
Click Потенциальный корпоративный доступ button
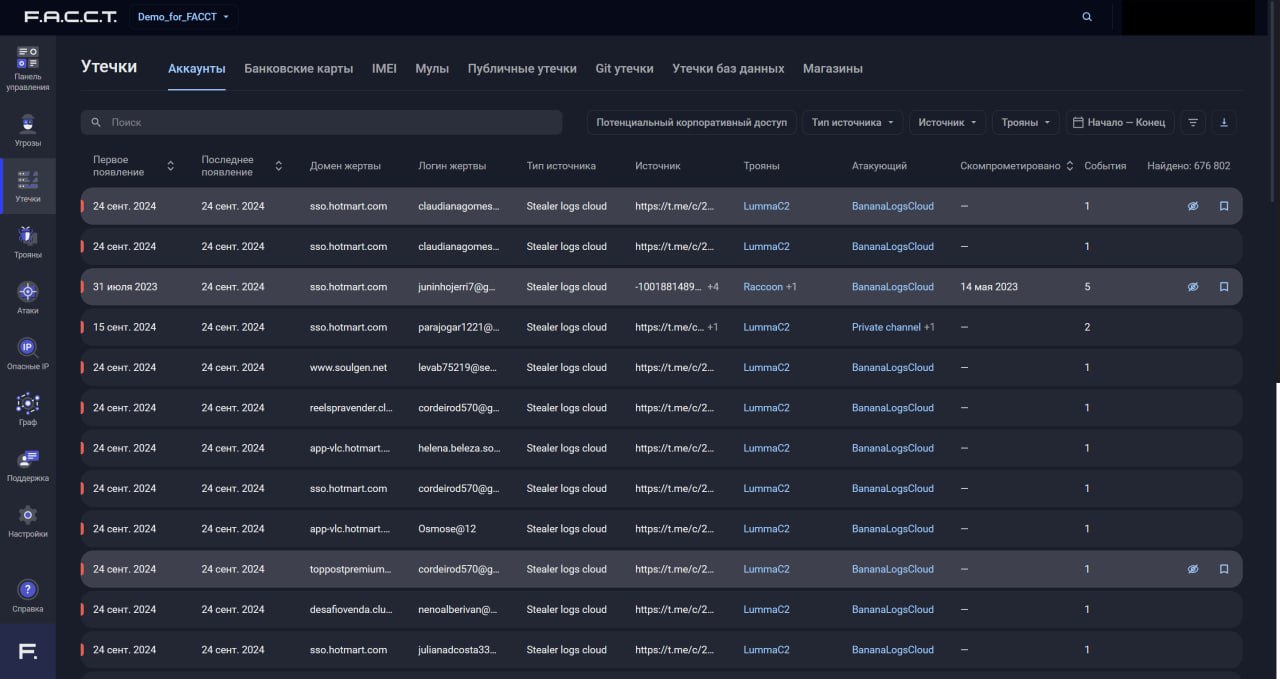[691, 122]
